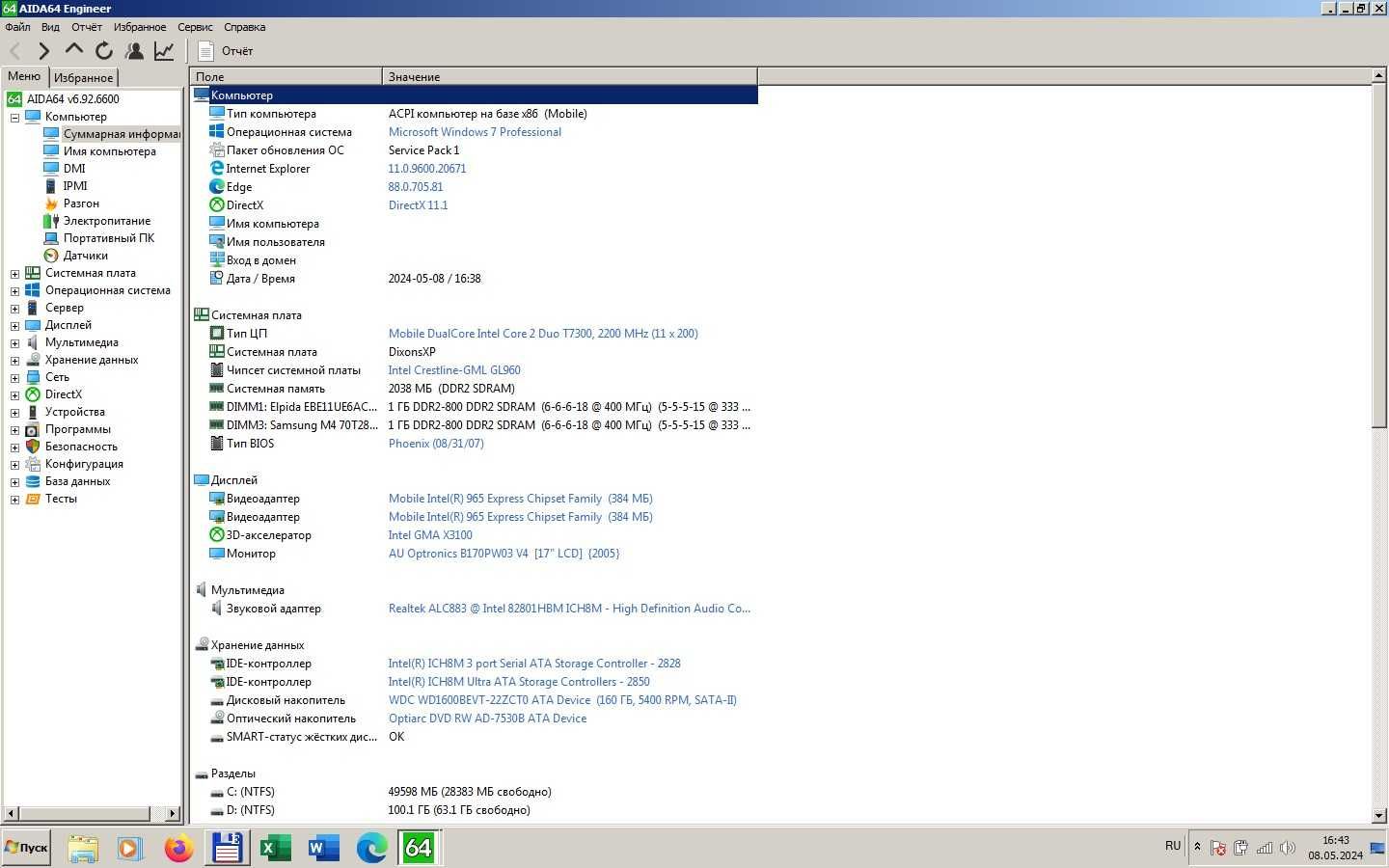Click DirectX 11.1 link
This screenshot has height=868, width=1389.
point(418,205)
